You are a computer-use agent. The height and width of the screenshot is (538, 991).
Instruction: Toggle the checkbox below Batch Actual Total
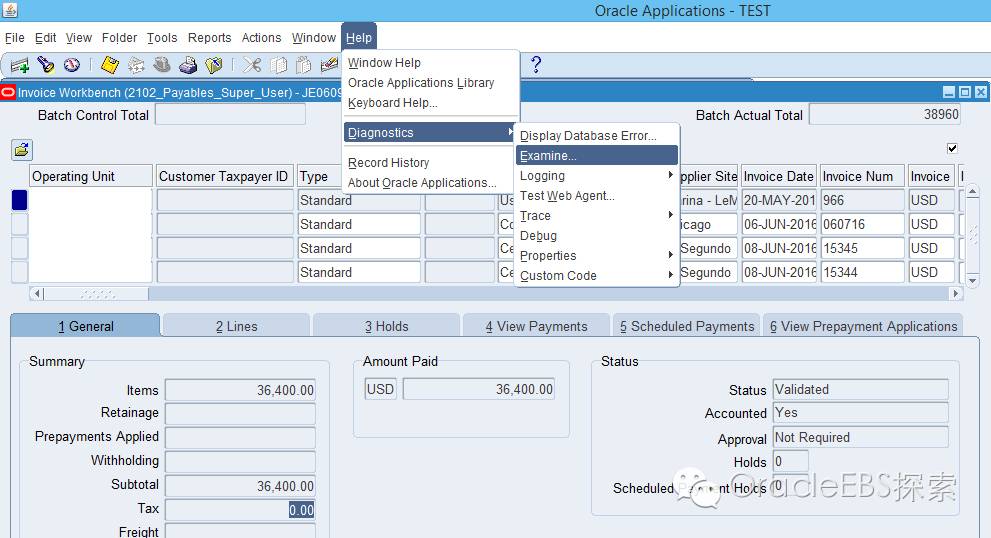pos(952,149)
